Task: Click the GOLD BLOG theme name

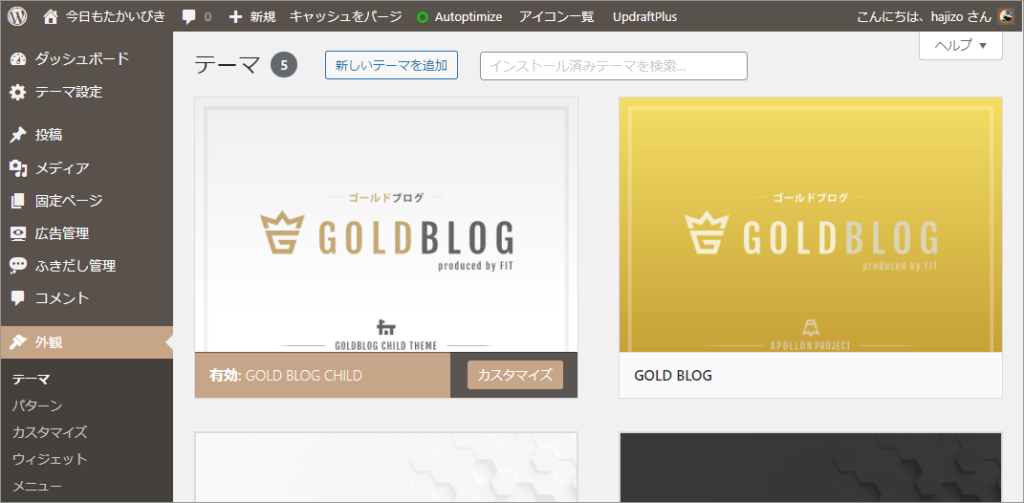Action: pyautogui.click(x=673, y=376)
